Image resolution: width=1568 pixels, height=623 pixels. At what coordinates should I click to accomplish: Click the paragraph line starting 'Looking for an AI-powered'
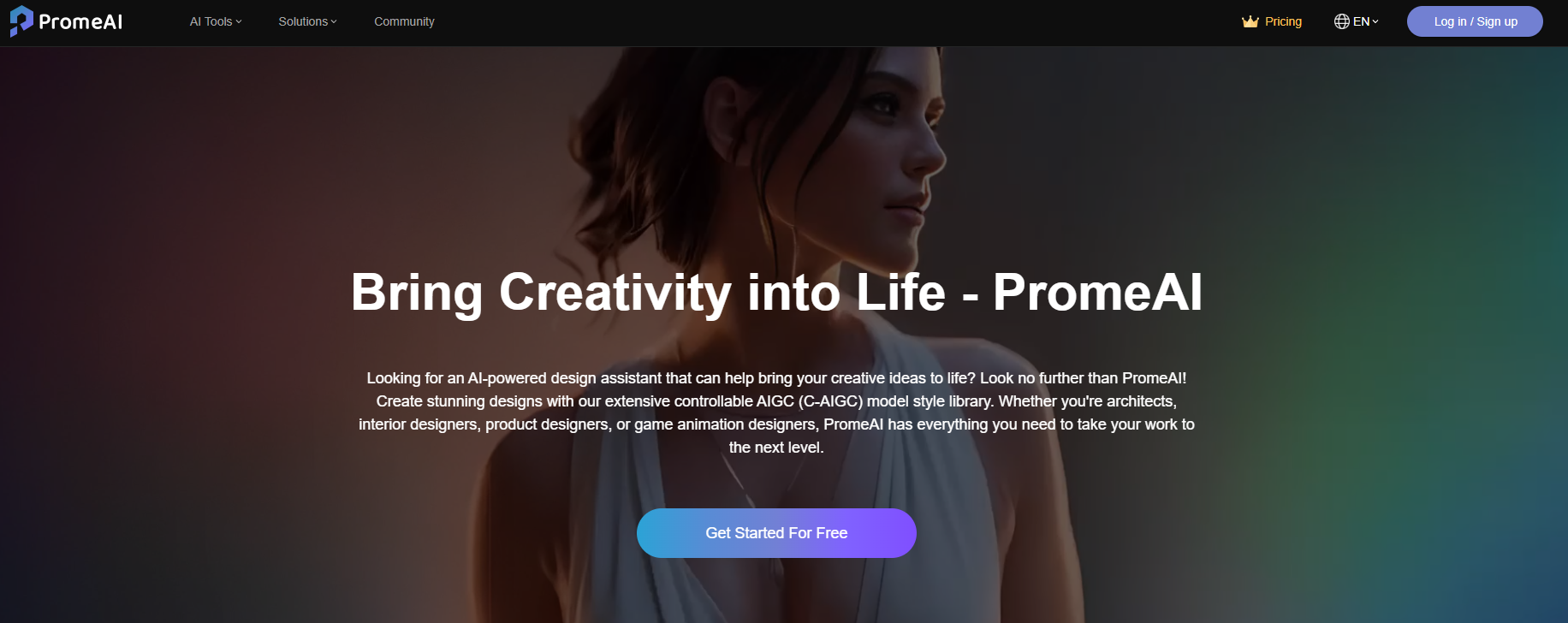(x=776, y=378)
